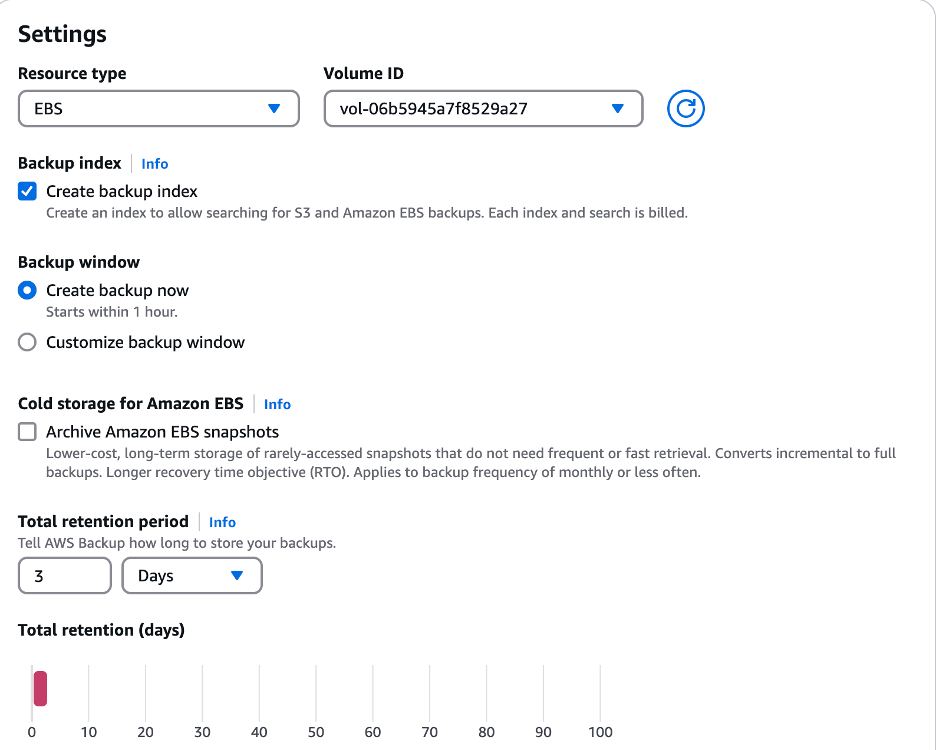
Task: Open Info for Backup index
Action: 155,163
